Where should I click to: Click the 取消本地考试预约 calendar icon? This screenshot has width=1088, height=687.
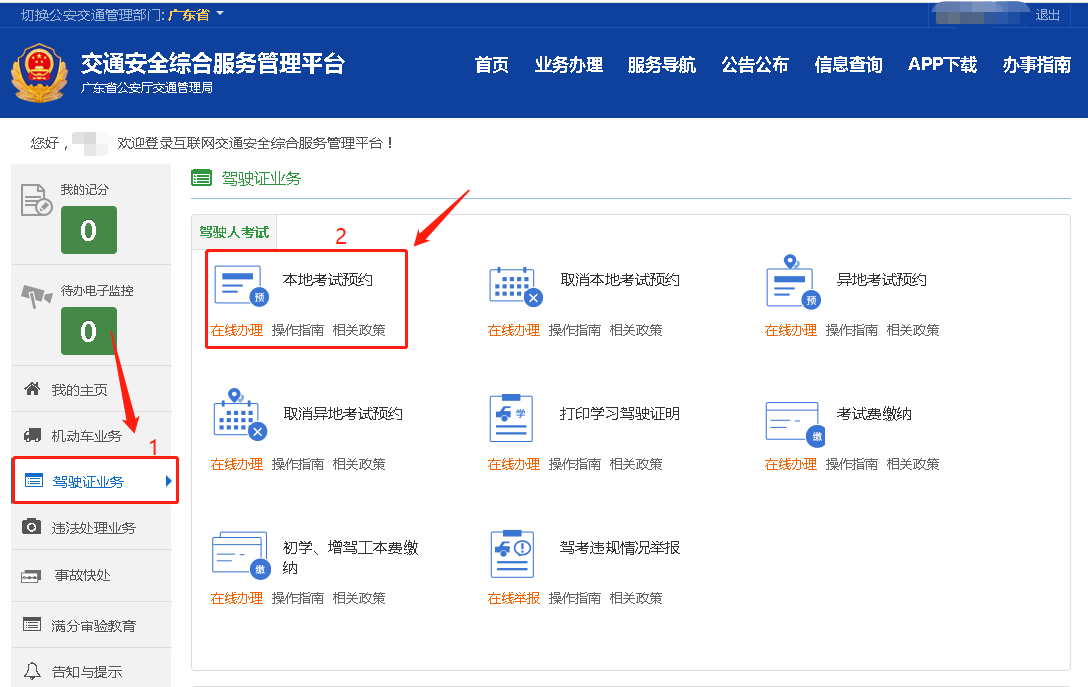514,284
